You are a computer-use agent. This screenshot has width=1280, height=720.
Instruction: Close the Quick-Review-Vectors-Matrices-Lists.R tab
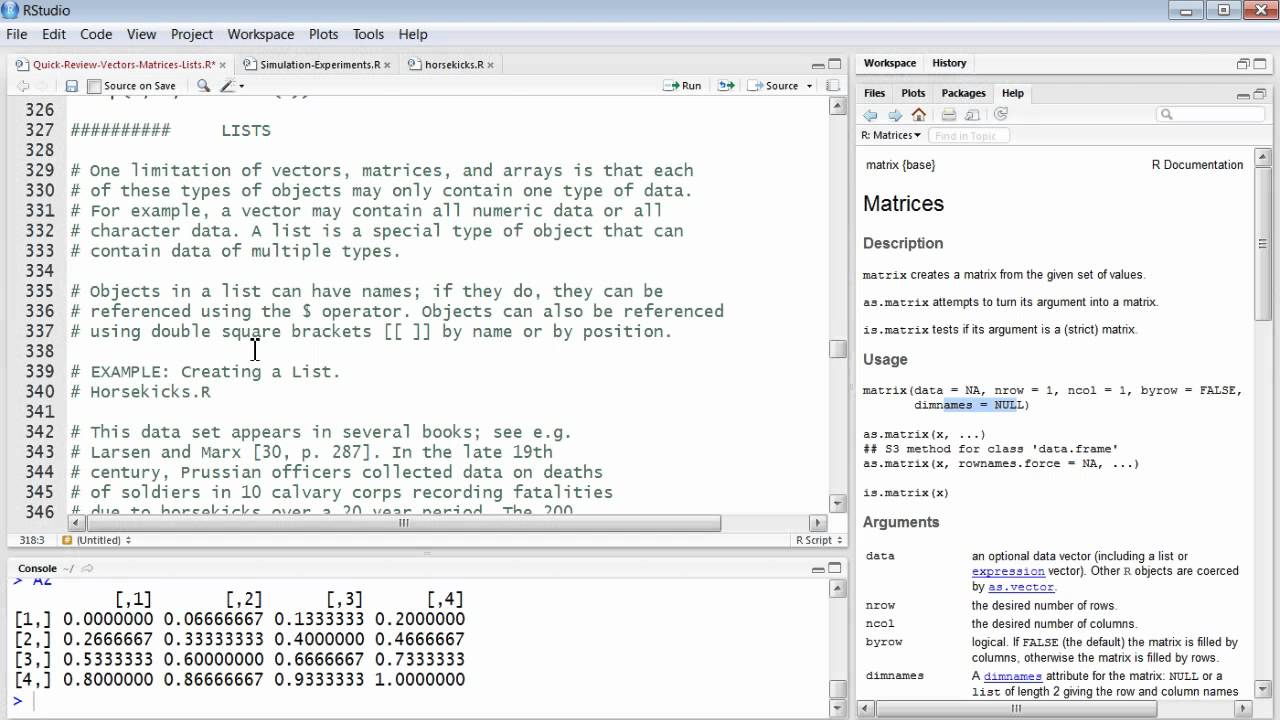coord(222,65)
